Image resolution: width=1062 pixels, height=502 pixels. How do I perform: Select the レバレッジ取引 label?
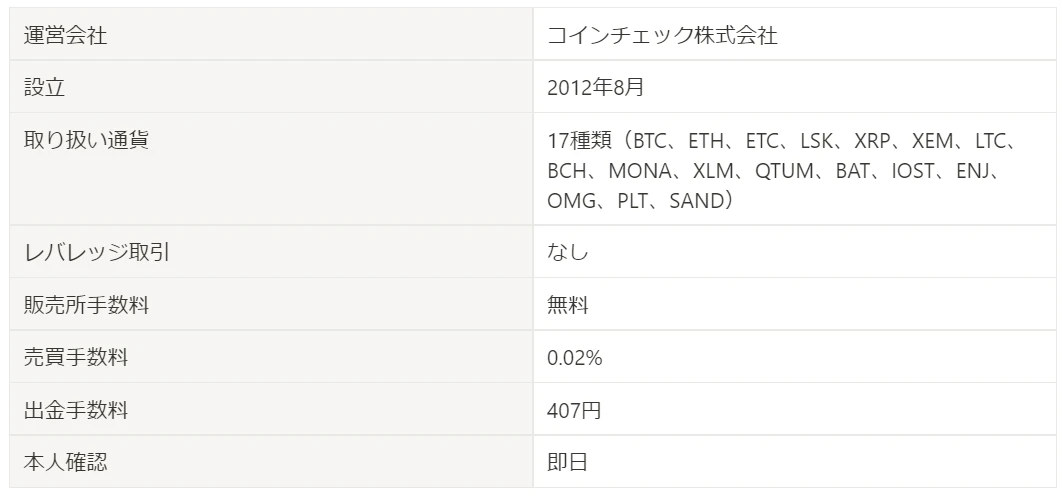tap(96, 252)
